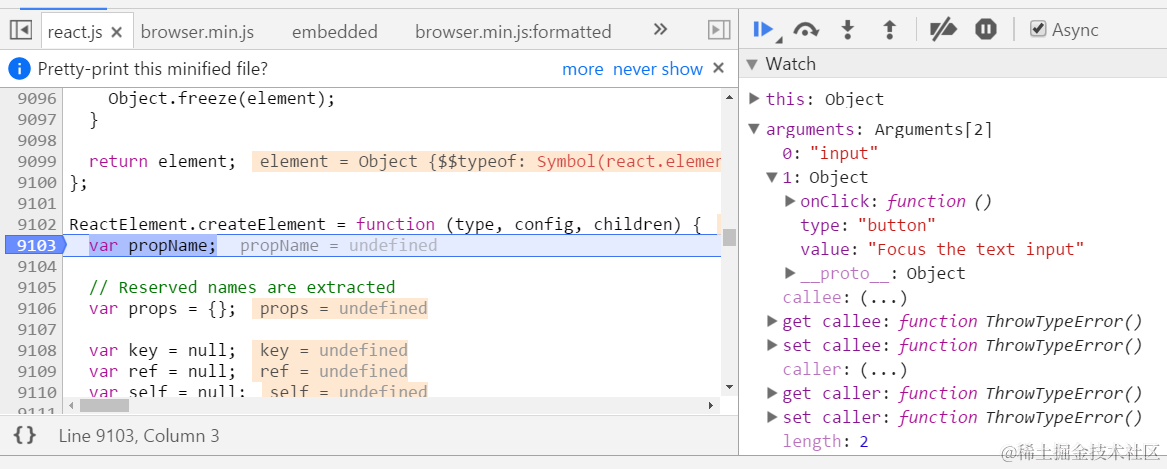Toggle pause on exceptions

click(x=985, y=30)
